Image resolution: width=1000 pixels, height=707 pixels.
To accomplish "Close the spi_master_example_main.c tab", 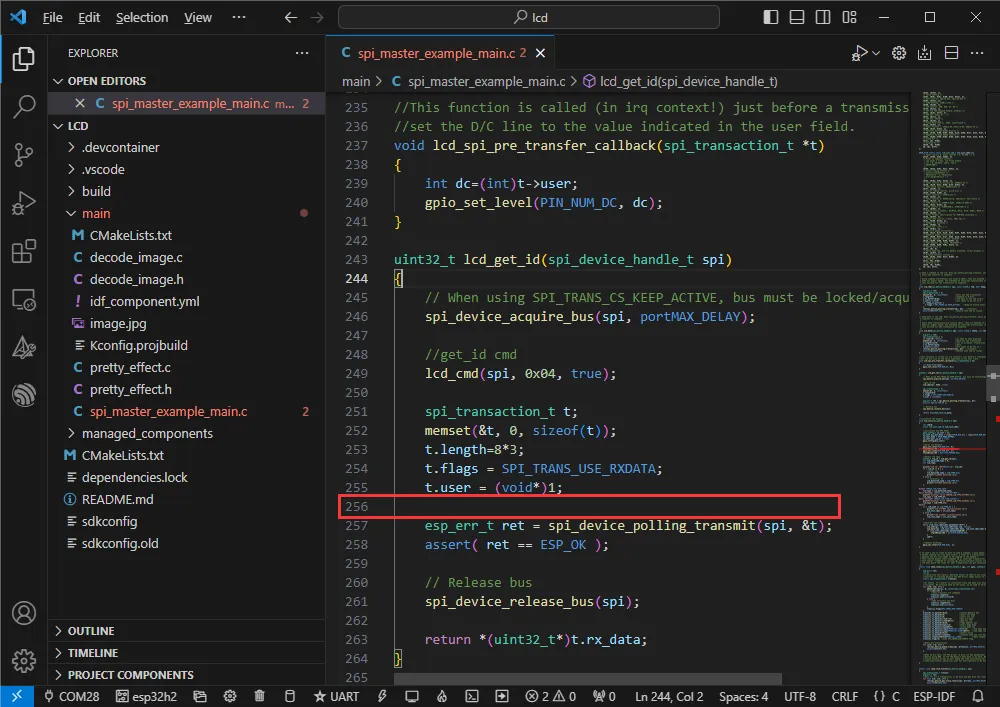I will pos(540,53).
